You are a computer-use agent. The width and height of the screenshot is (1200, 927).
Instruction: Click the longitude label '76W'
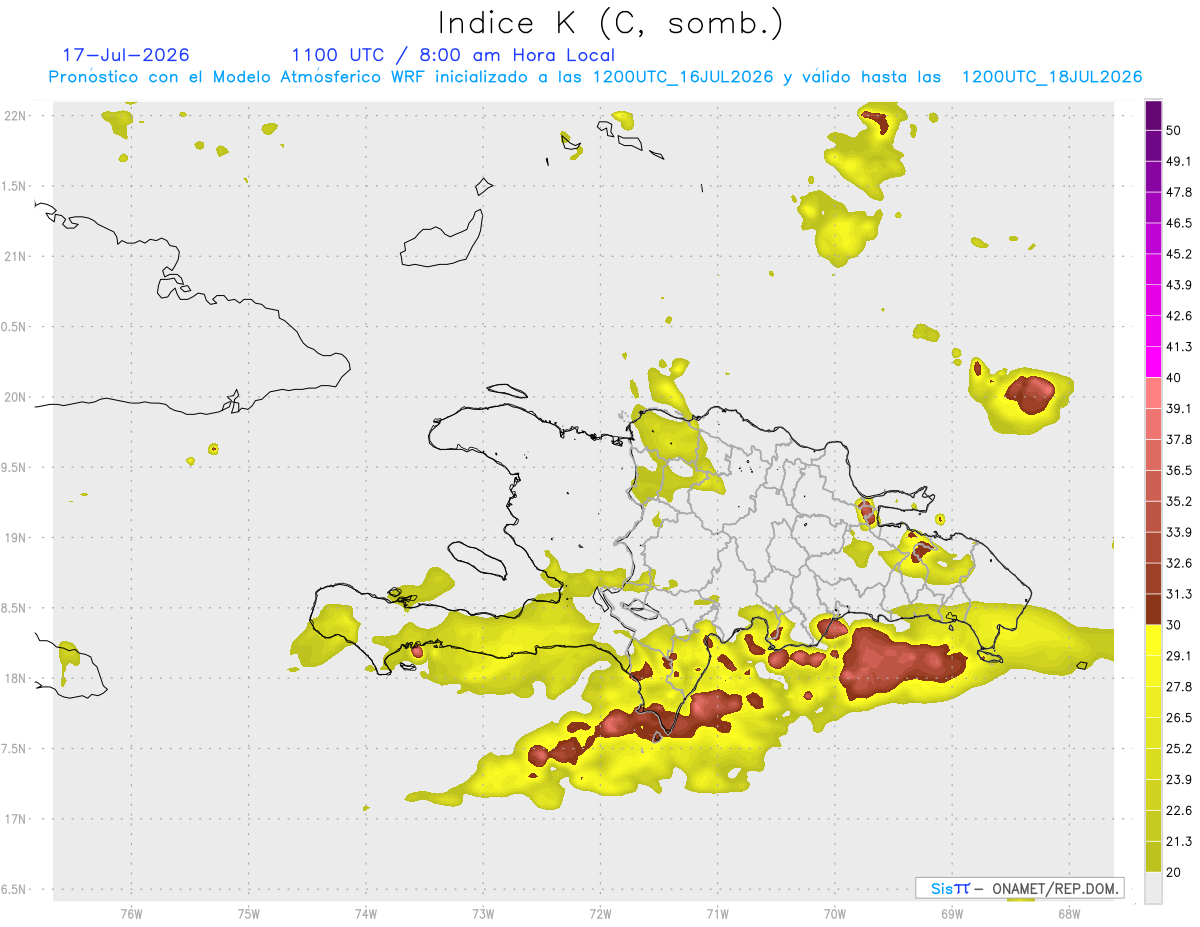point(131,913)
